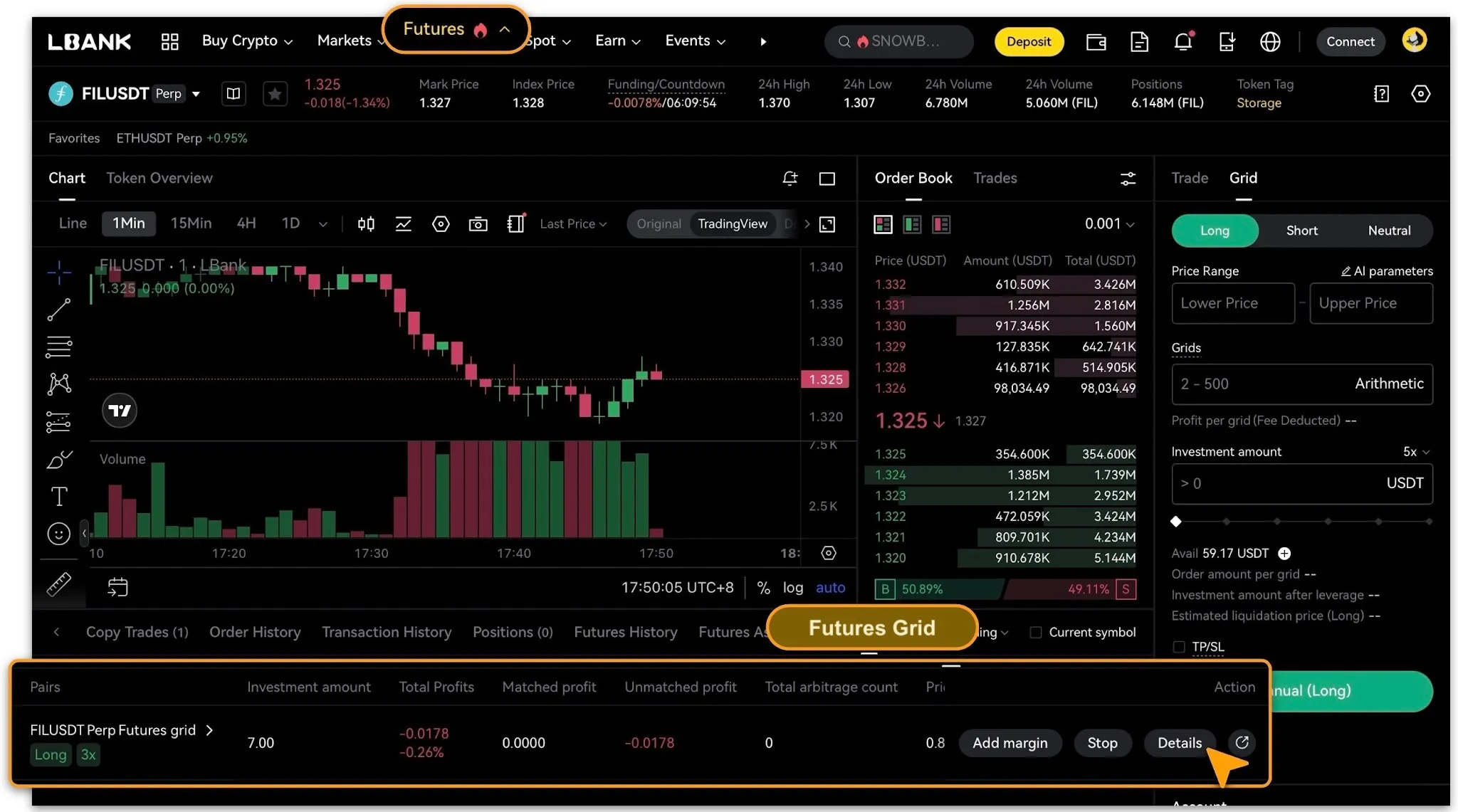Expand the FILUSDT Perp pair dropdown
Screen dimensions: 1458x812
click(x=196, y=94)
